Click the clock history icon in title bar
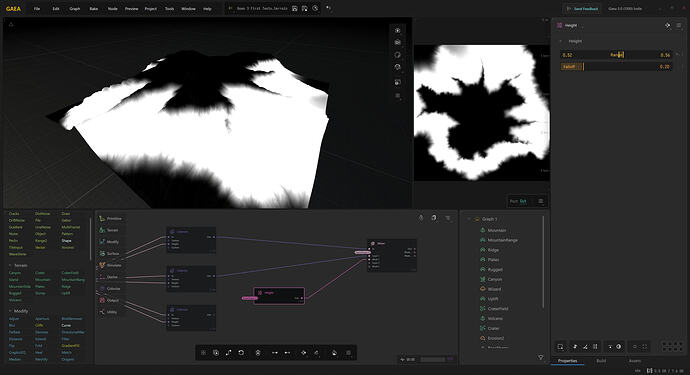The width and height of the screenshot is (690, 375). pos(316,8)
